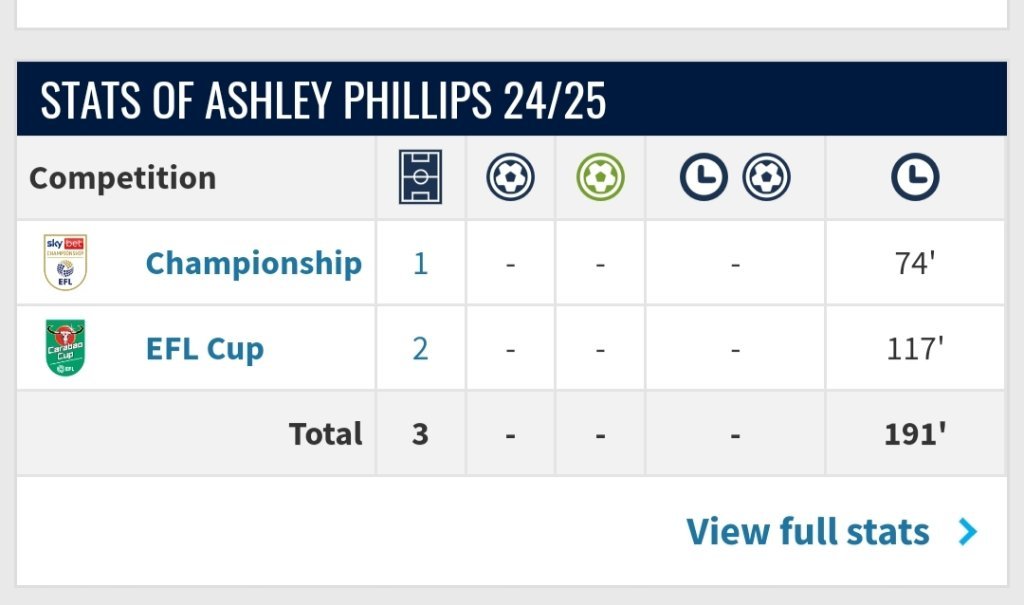Open View full stats link
Screen dimensions: 1024x605
[807, 531]
